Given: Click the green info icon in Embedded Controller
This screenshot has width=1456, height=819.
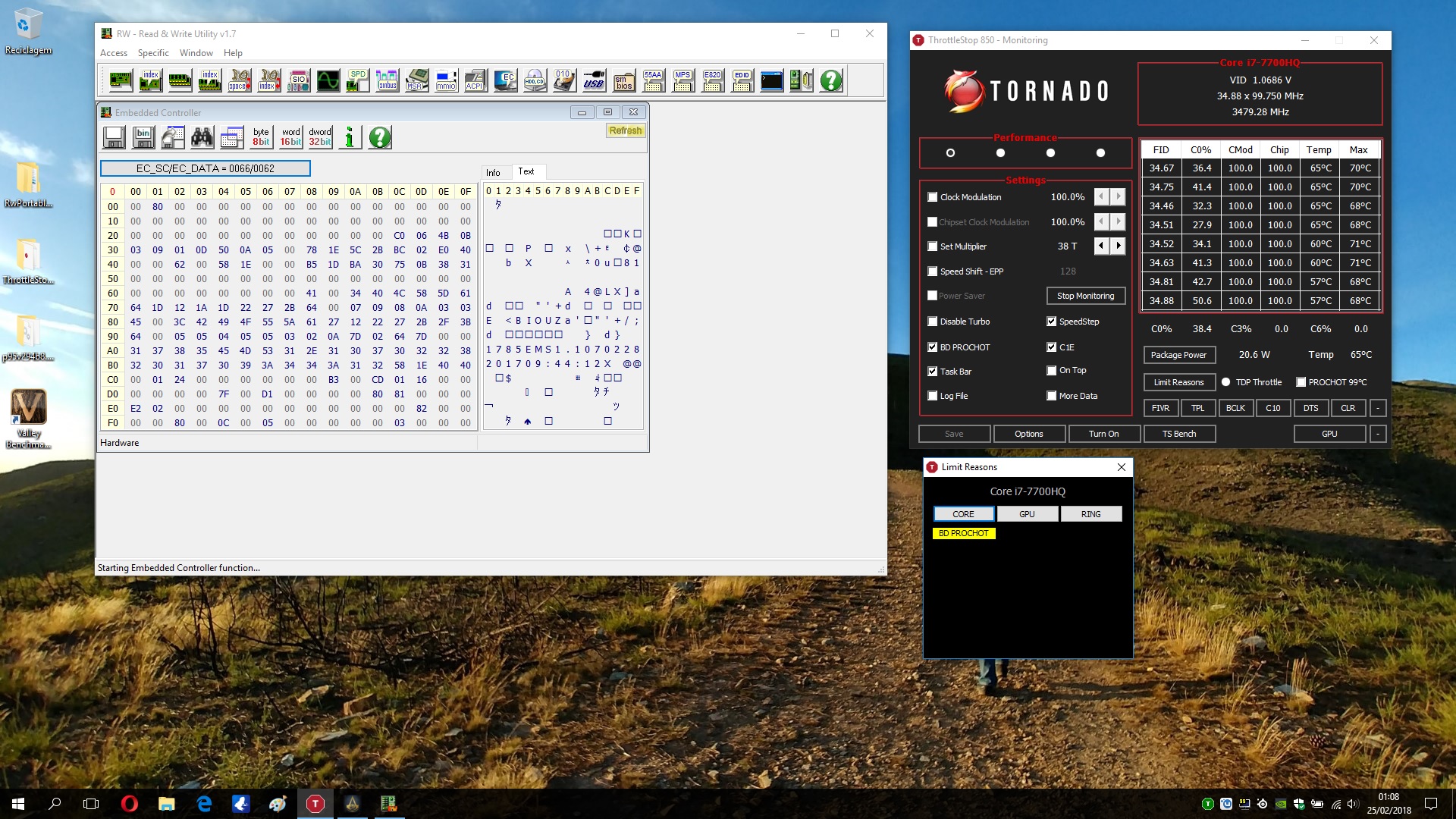Looking at the screenshot, I should pyautogui.click(x=350, y=137).
